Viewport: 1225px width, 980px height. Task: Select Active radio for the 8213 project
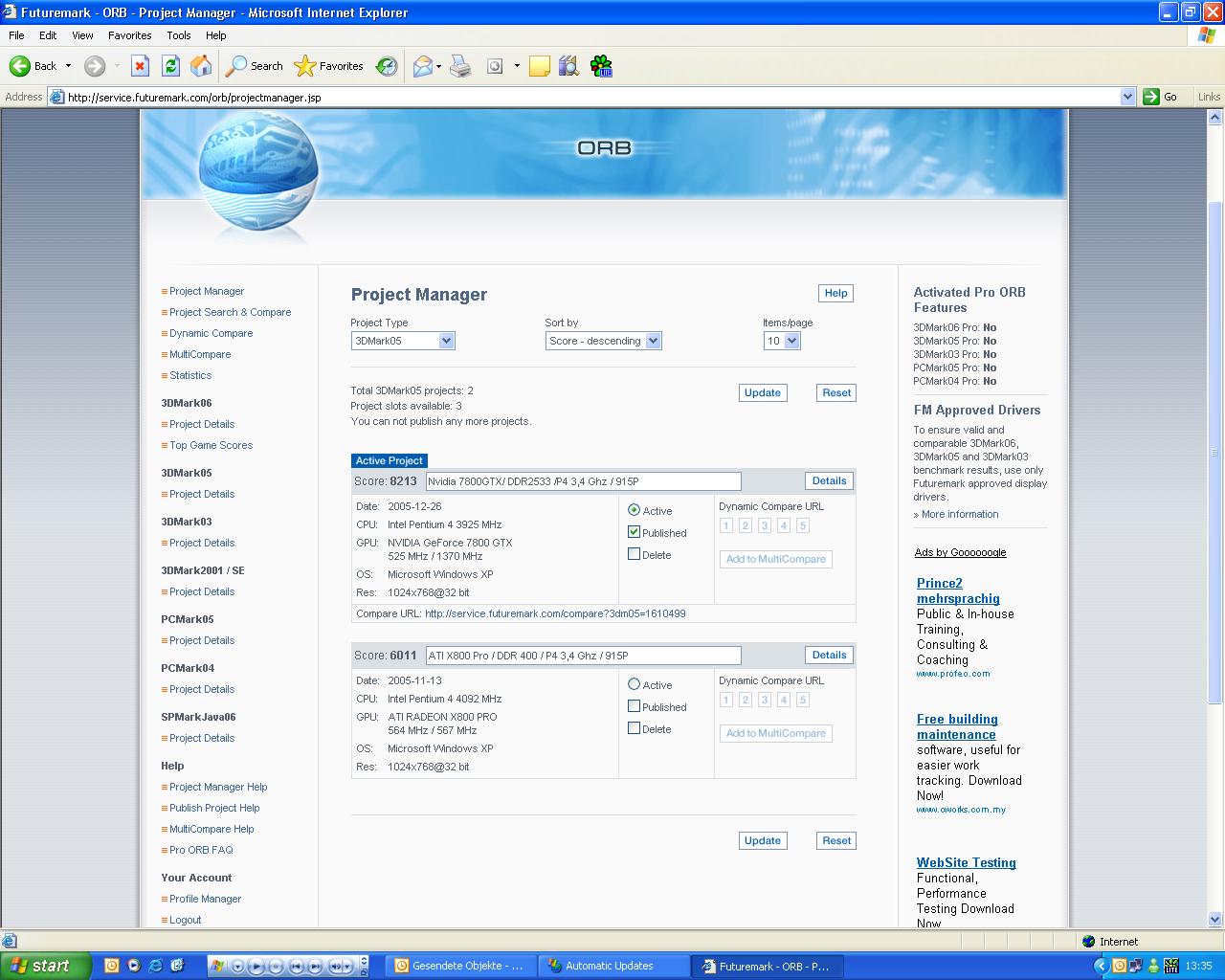pyautogui.click(x=634, y=510)
